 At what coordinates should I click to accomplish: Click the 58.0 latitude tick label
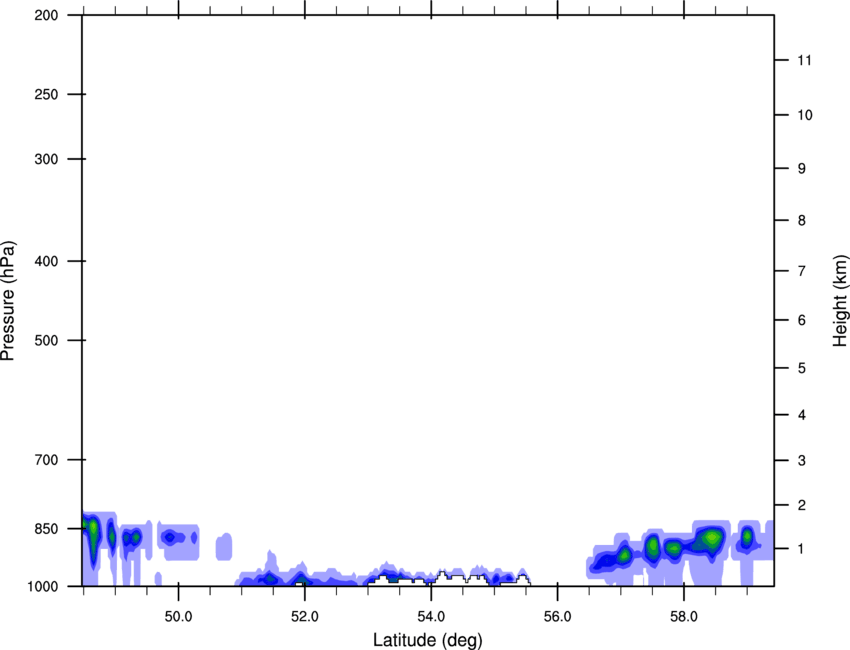click(684, 617)
